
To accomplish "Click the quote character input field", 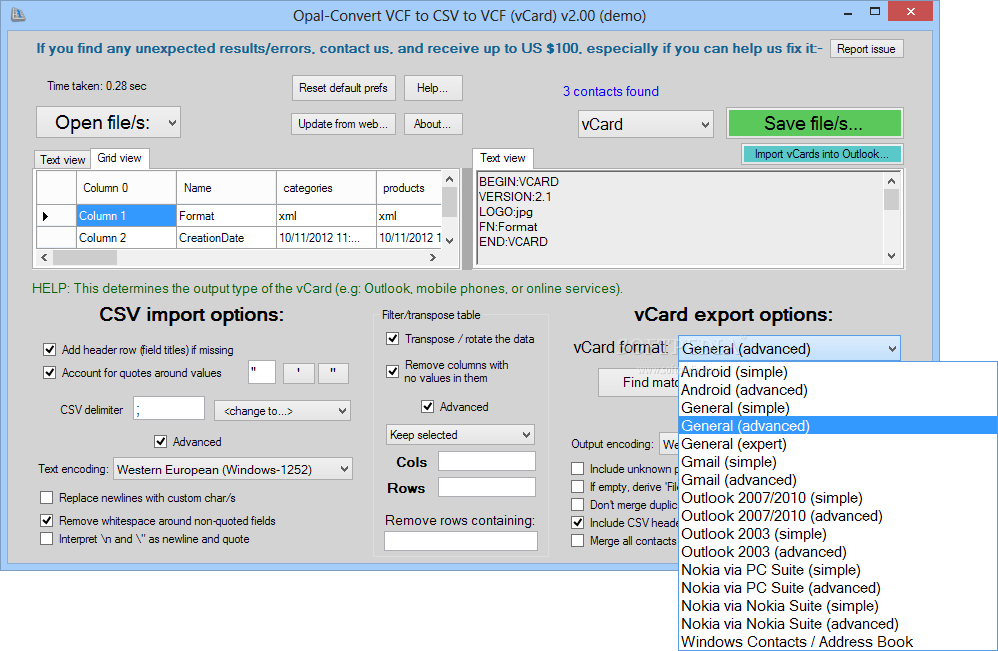I will click(x=262, y=372).
